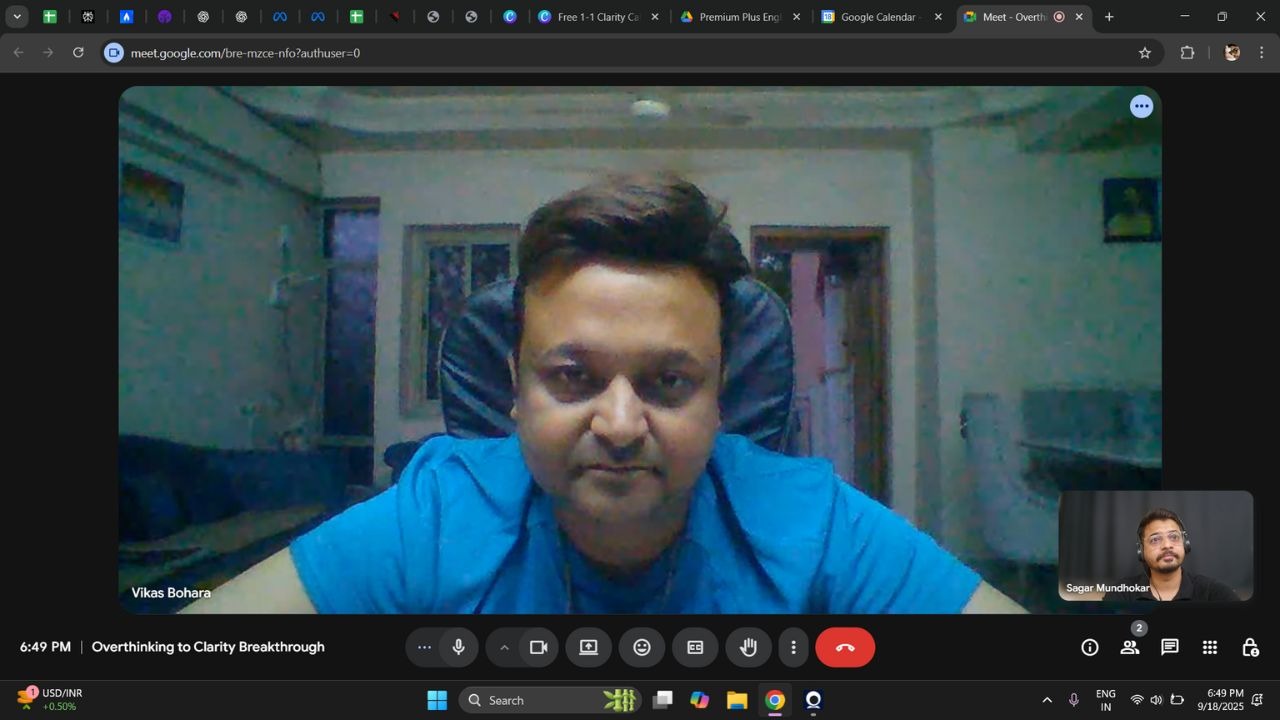Viewport: 1280px width, 720px height.
Task: Mute the microphone
Action: [x=458, y=647]
